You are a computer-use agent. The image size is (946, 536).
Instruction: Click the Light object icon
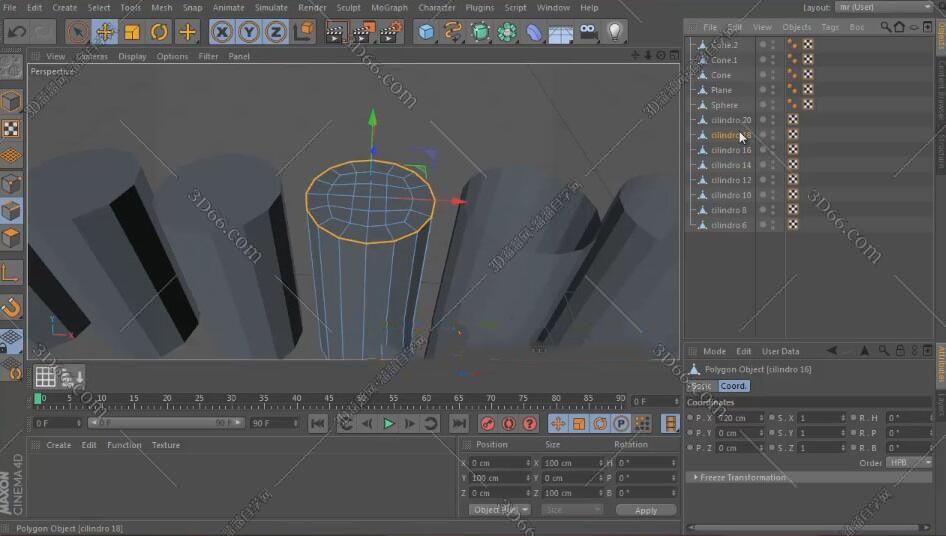coord(615,32)
